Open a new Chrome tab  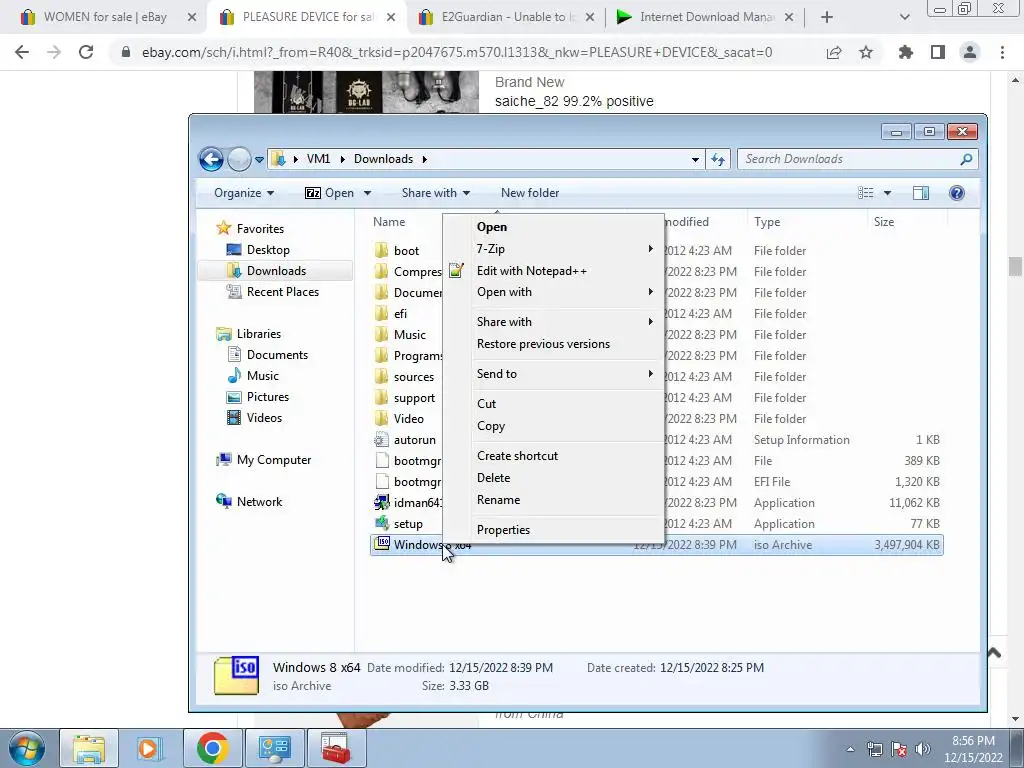[827, 18]
